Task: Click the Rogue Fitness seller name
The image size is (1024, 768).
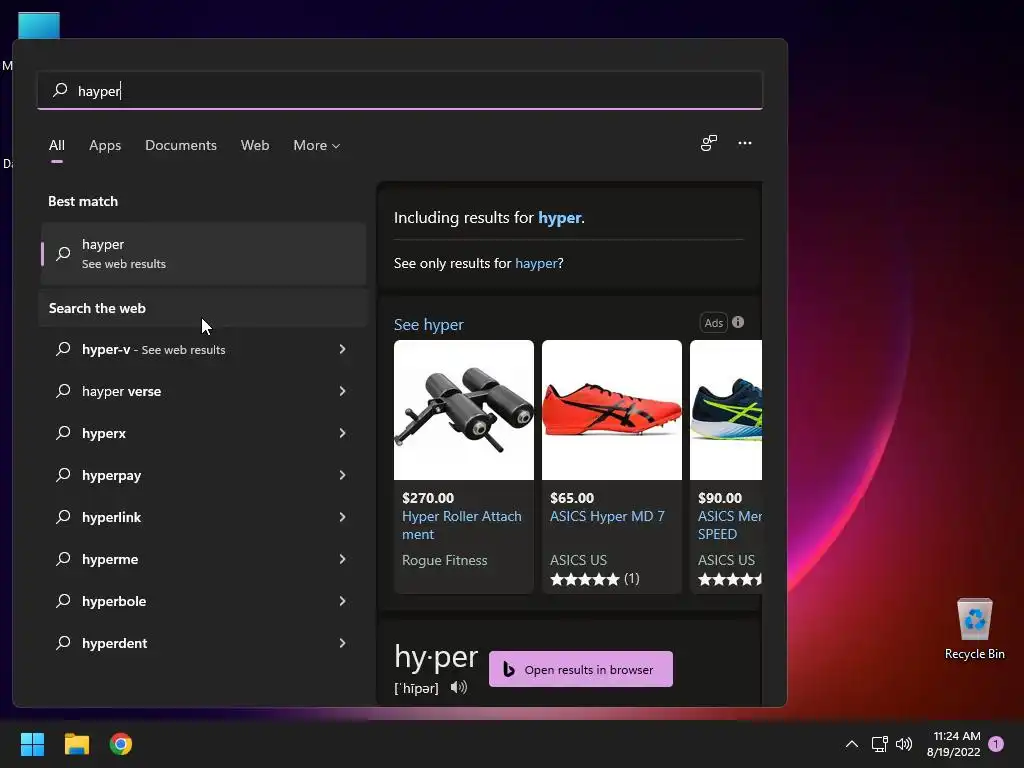Action: 445,560
